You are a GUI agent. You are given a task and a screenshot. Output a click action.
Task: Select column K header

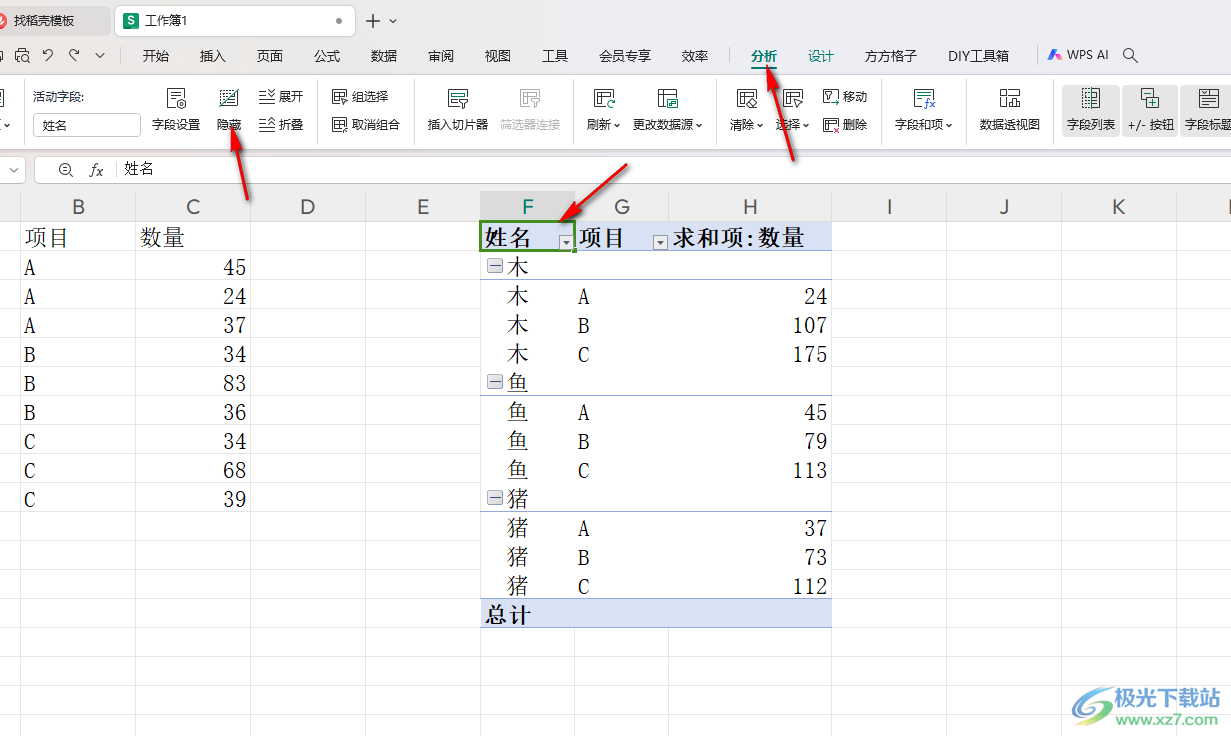pyautogui.click(x=1118, y=207)
